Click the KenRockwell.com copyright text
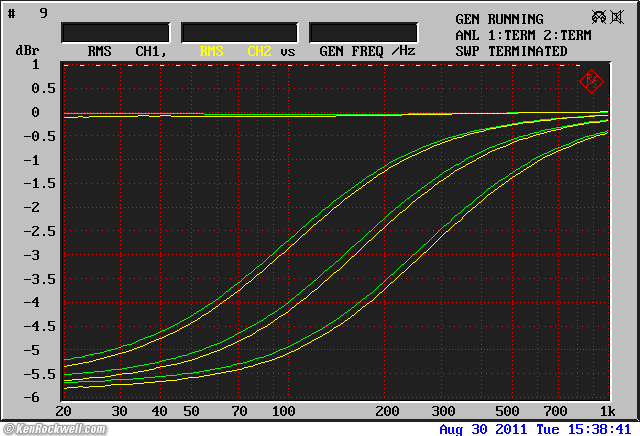Screen dimensions: 640x436 [x=60, y=428]
